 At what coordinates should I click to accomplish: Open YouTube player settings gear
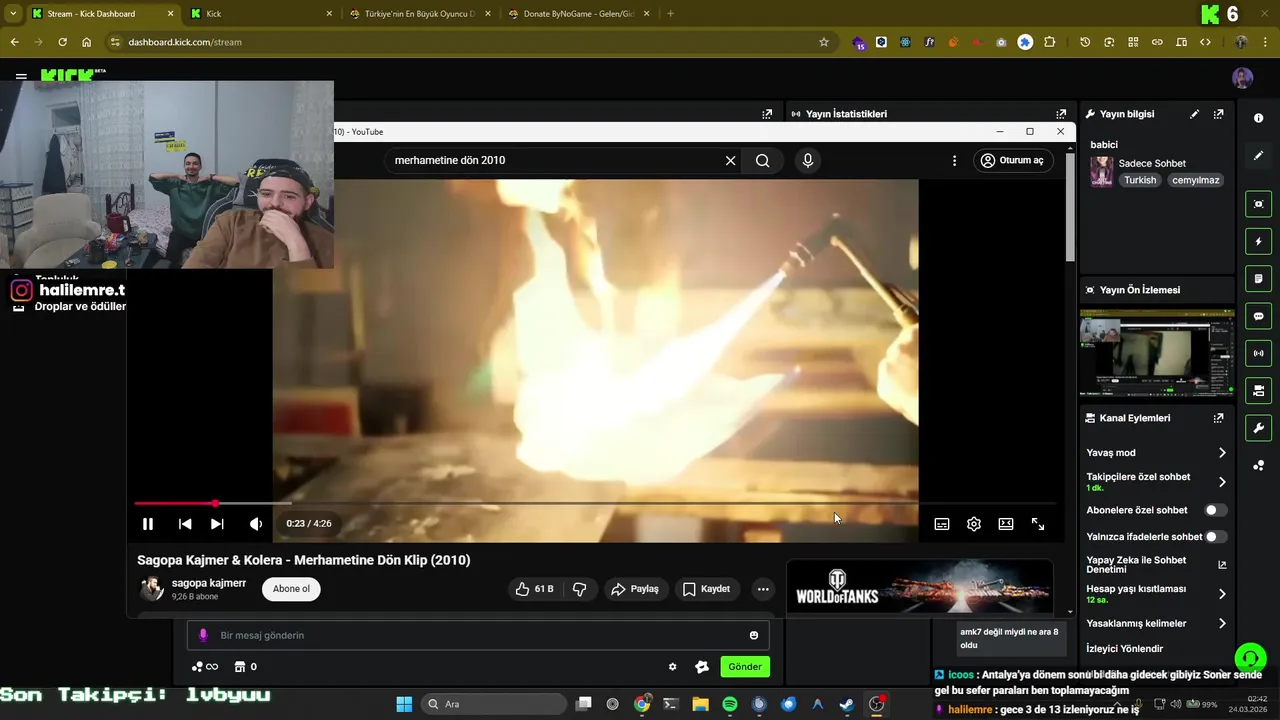[974, 524]
